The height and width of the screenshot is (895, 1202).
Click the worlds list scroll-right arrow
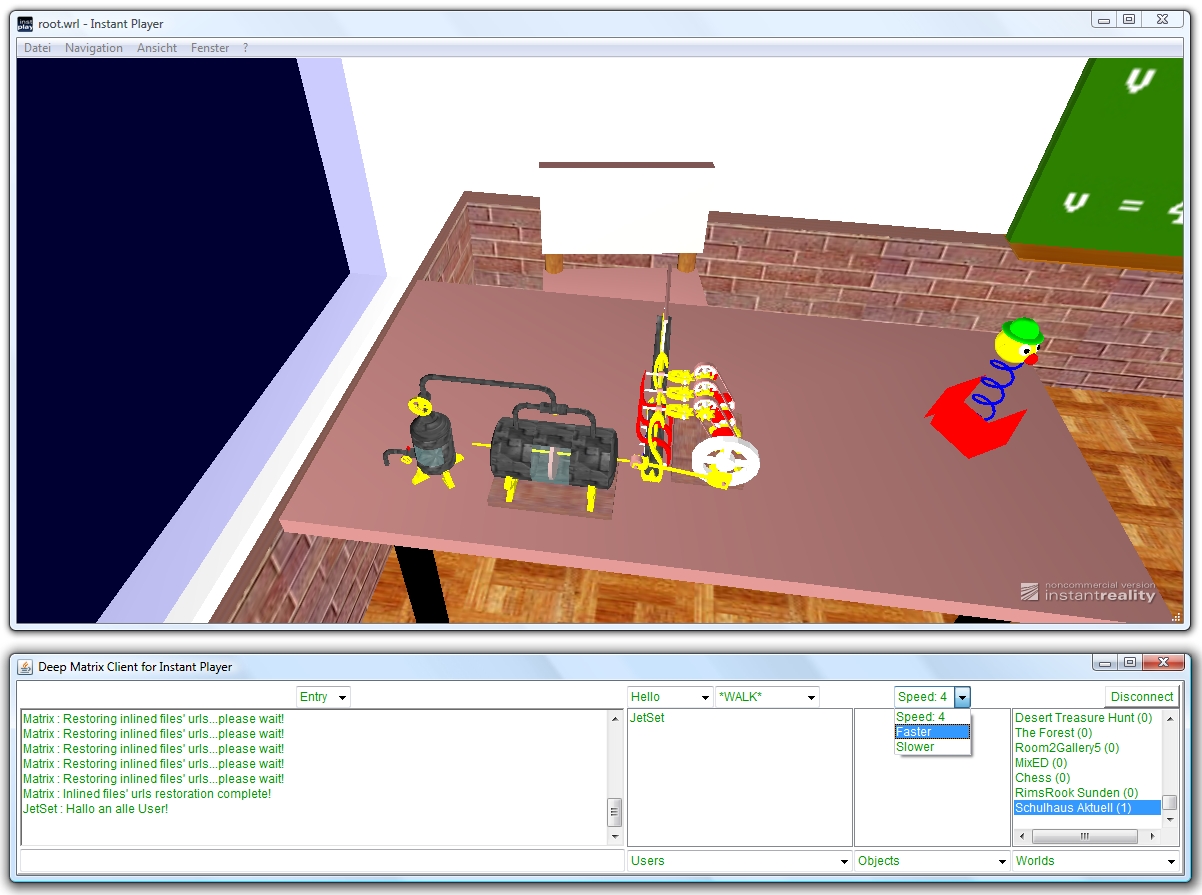[1152, 837]
